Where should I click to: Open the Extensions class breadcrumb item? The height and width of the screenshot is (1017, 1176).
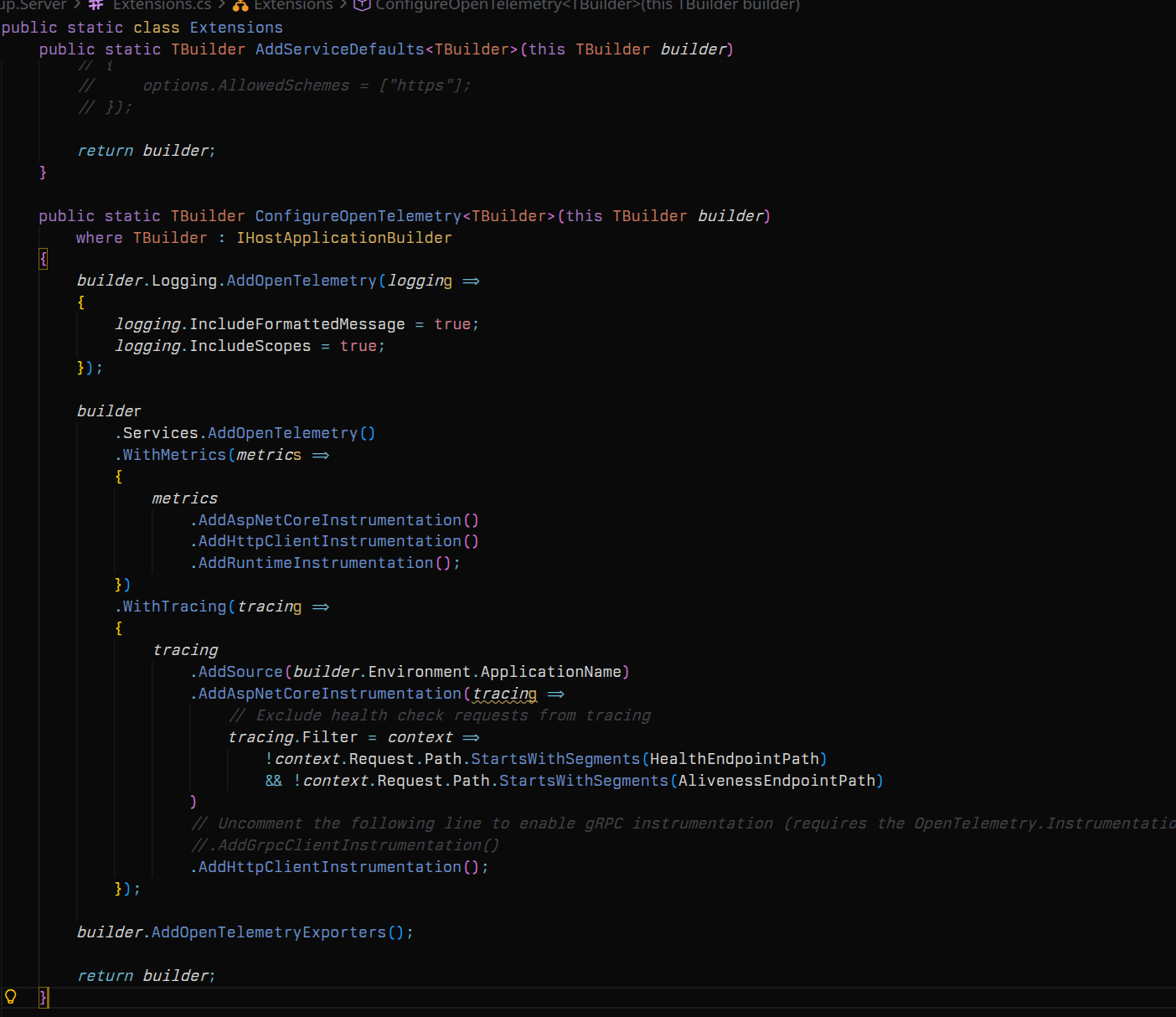pyautogui.click(x=293, y=5)
